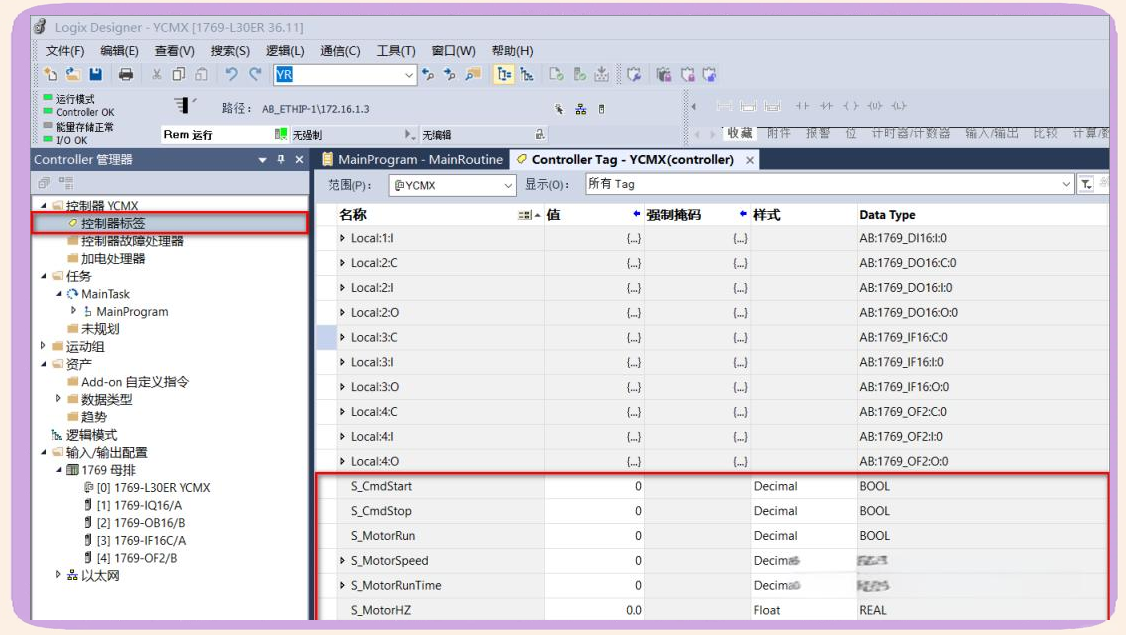This screenshot has height=635, width=1126.
Task: Open the 通信(C) menu
Action: [x=340, y=50]
